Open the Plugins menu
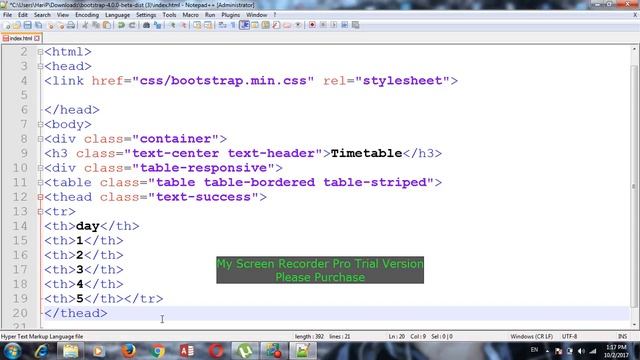This screenshot has width=640, height=360. (x=231, y=15)
